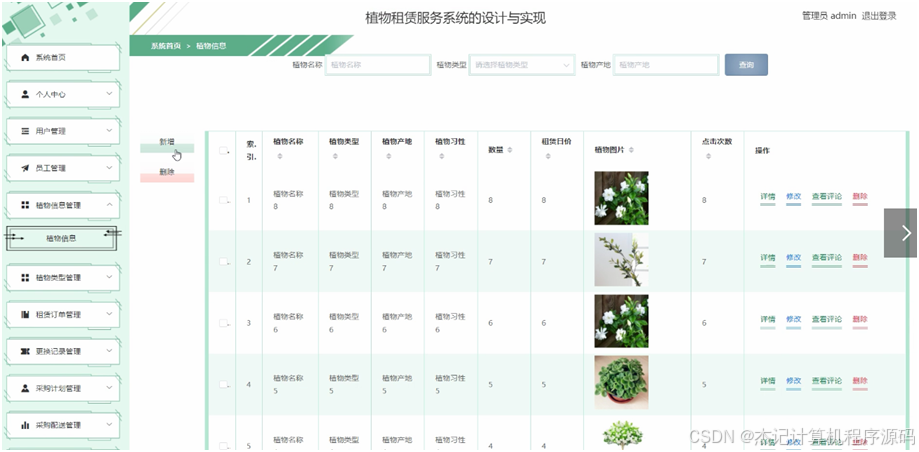Click the grid icon beside 植物信息管理
The height and width of the screenshot is (452, 919).
click(25, 205)
